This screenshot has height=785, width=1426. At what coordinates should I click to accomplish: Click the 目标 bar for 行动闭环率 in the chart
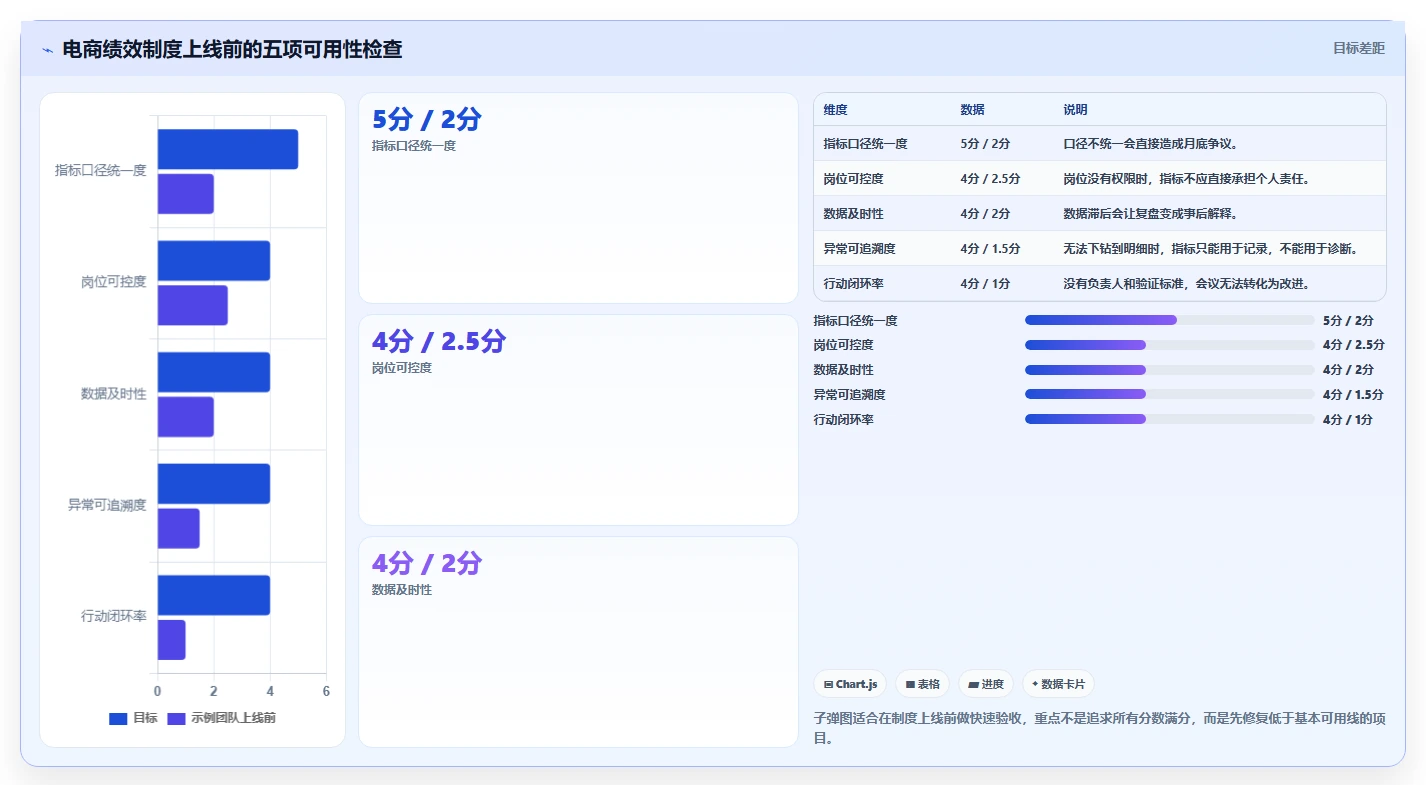tap(213, 595)
